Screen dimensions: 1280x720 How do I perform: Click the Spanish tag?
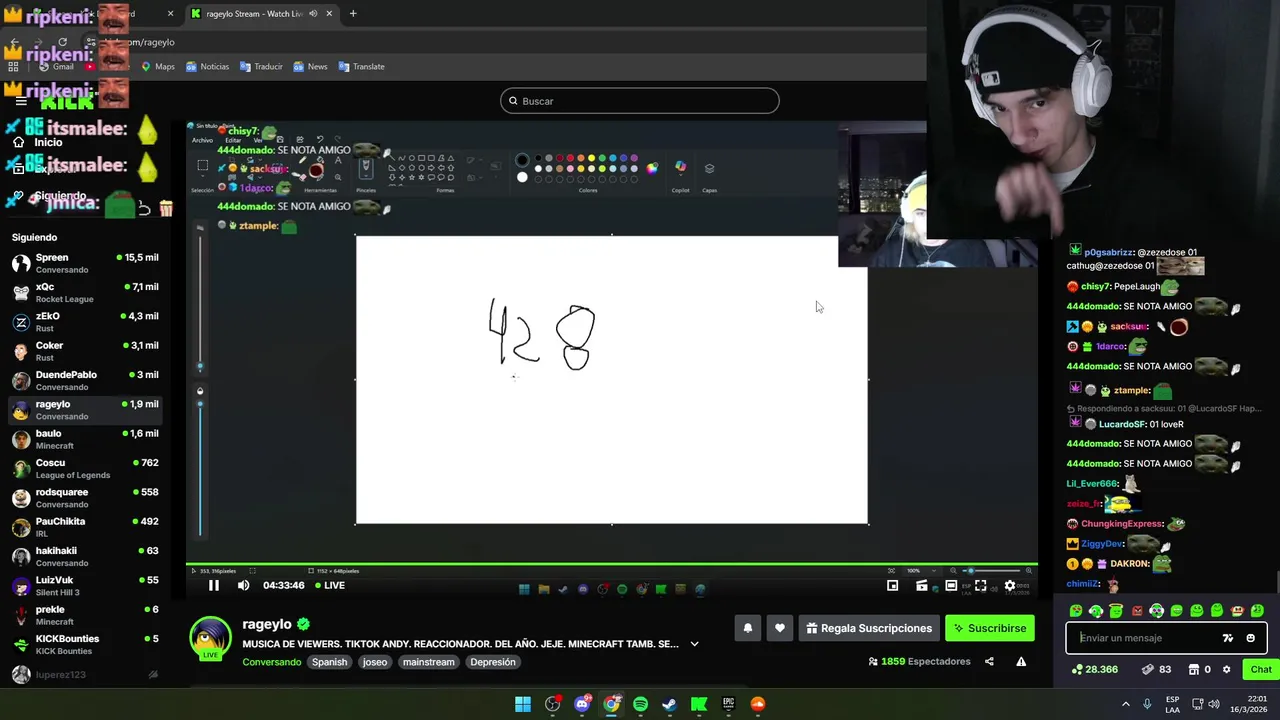329,662
